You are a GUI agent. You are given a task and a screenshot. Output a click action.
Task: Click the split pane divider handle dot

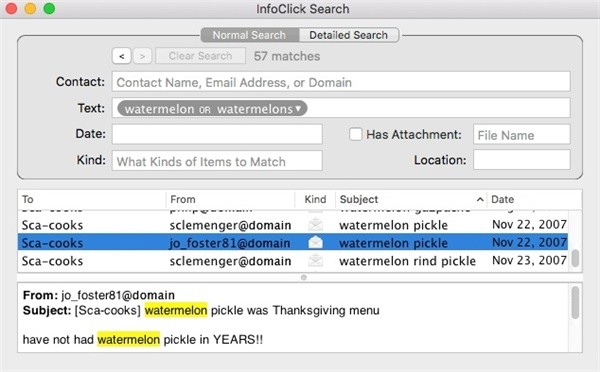[x=303, y=277]
